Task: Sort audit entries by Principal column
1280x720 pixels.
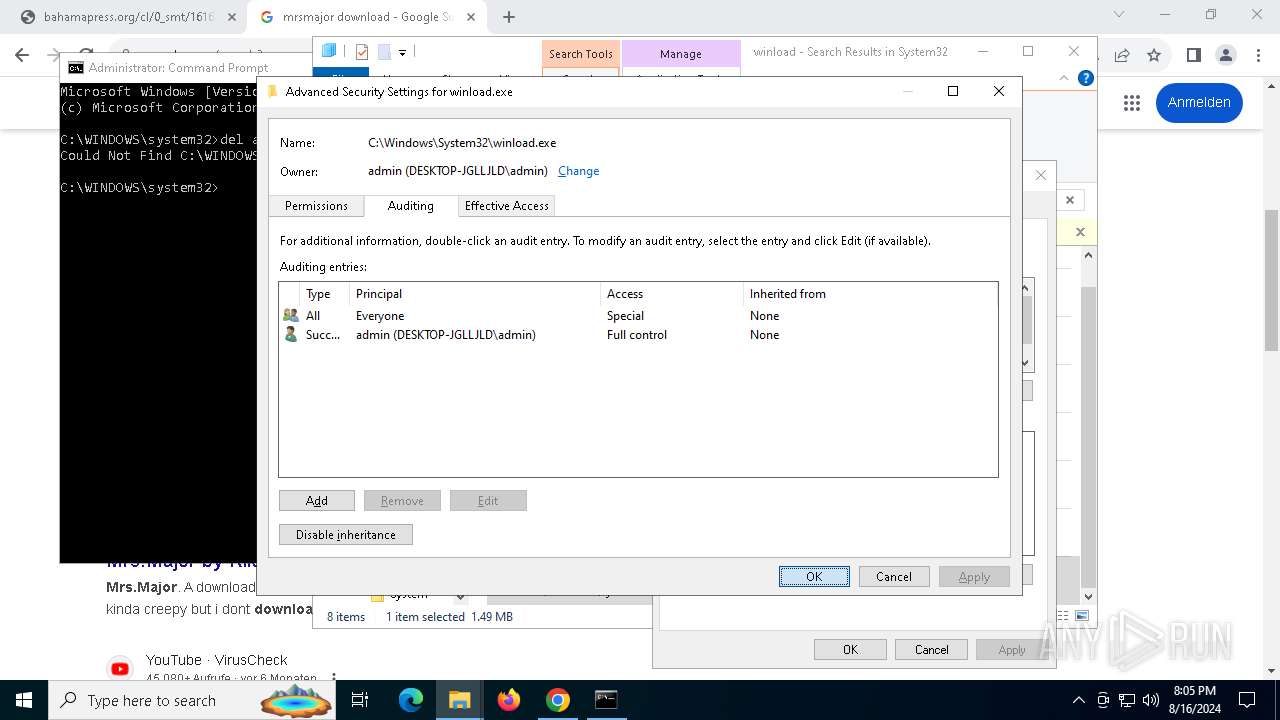Action: pyautogui.click(x=475, y=294)
